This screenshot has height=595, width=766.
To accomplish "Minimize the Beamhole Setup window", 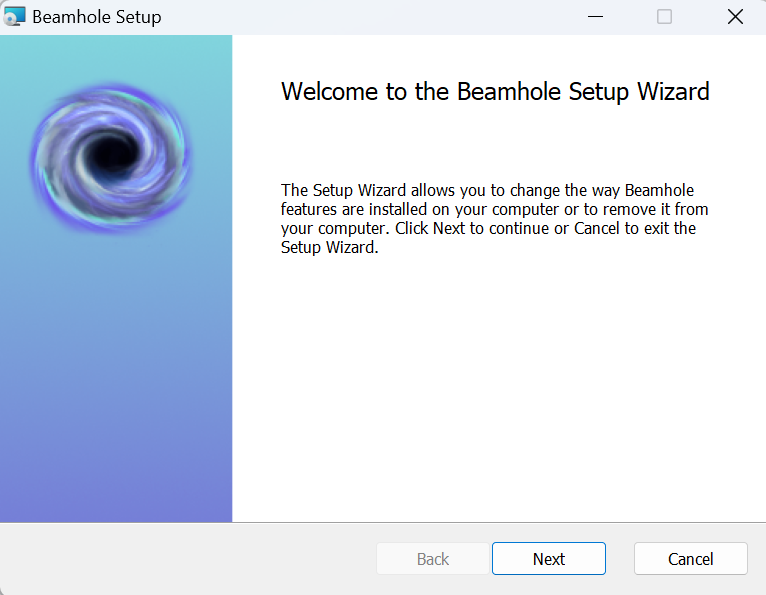I will [x=595, y=17].
